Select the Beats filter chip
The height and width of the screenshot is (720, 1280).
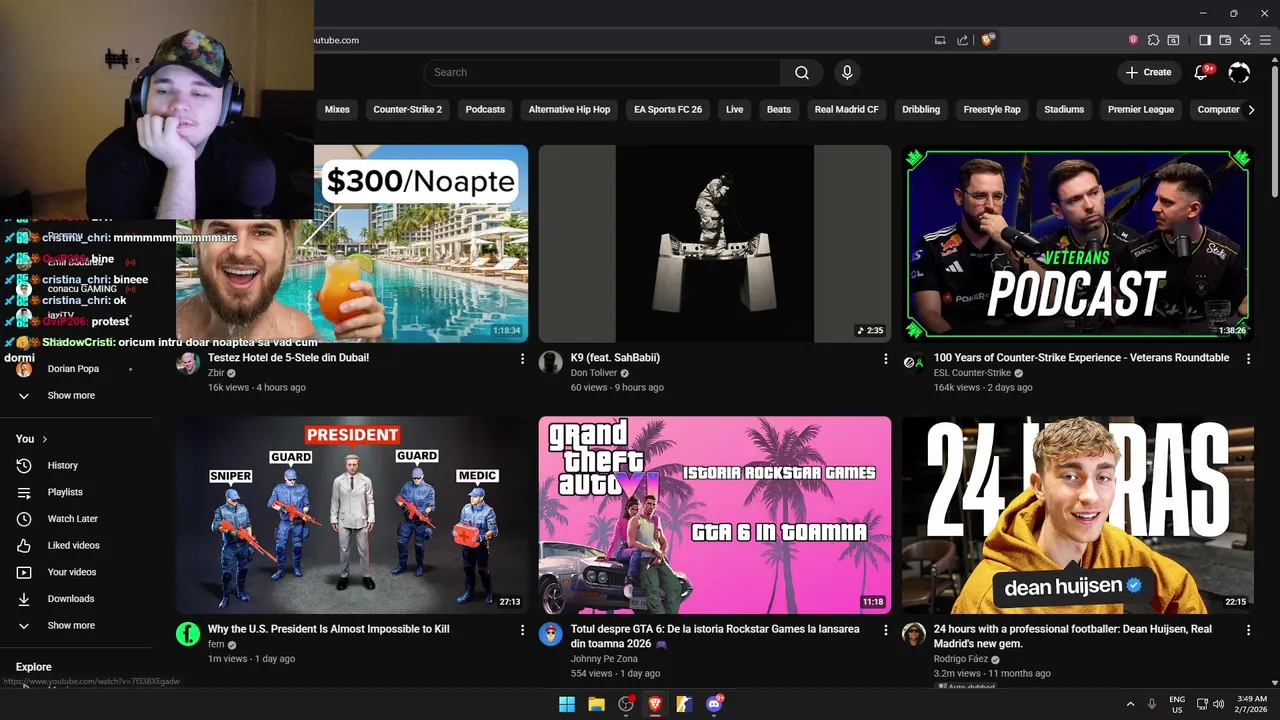click(x=779, y=109)
